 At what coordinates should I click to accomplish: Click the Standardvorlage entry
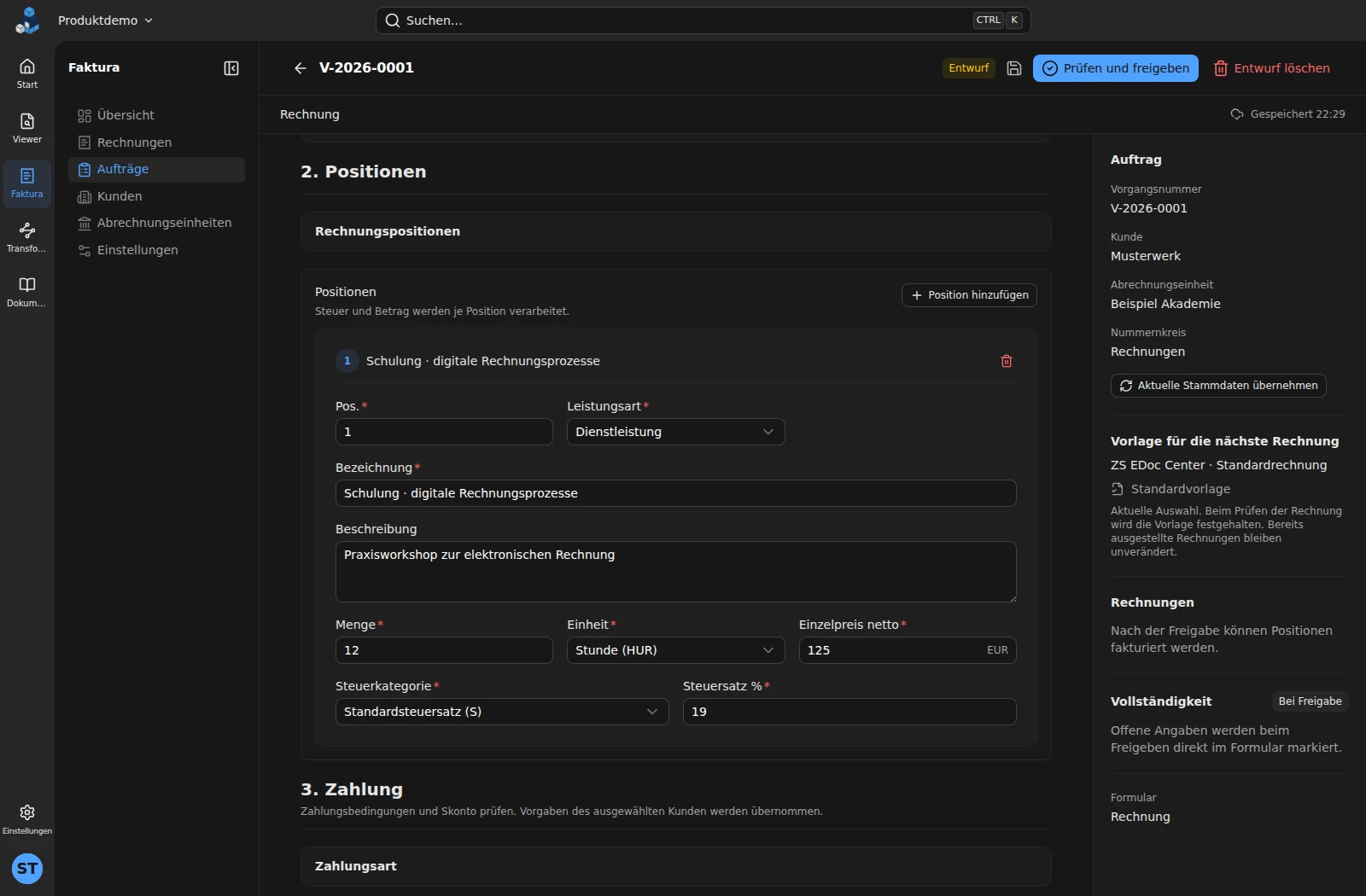[1170, 489]
